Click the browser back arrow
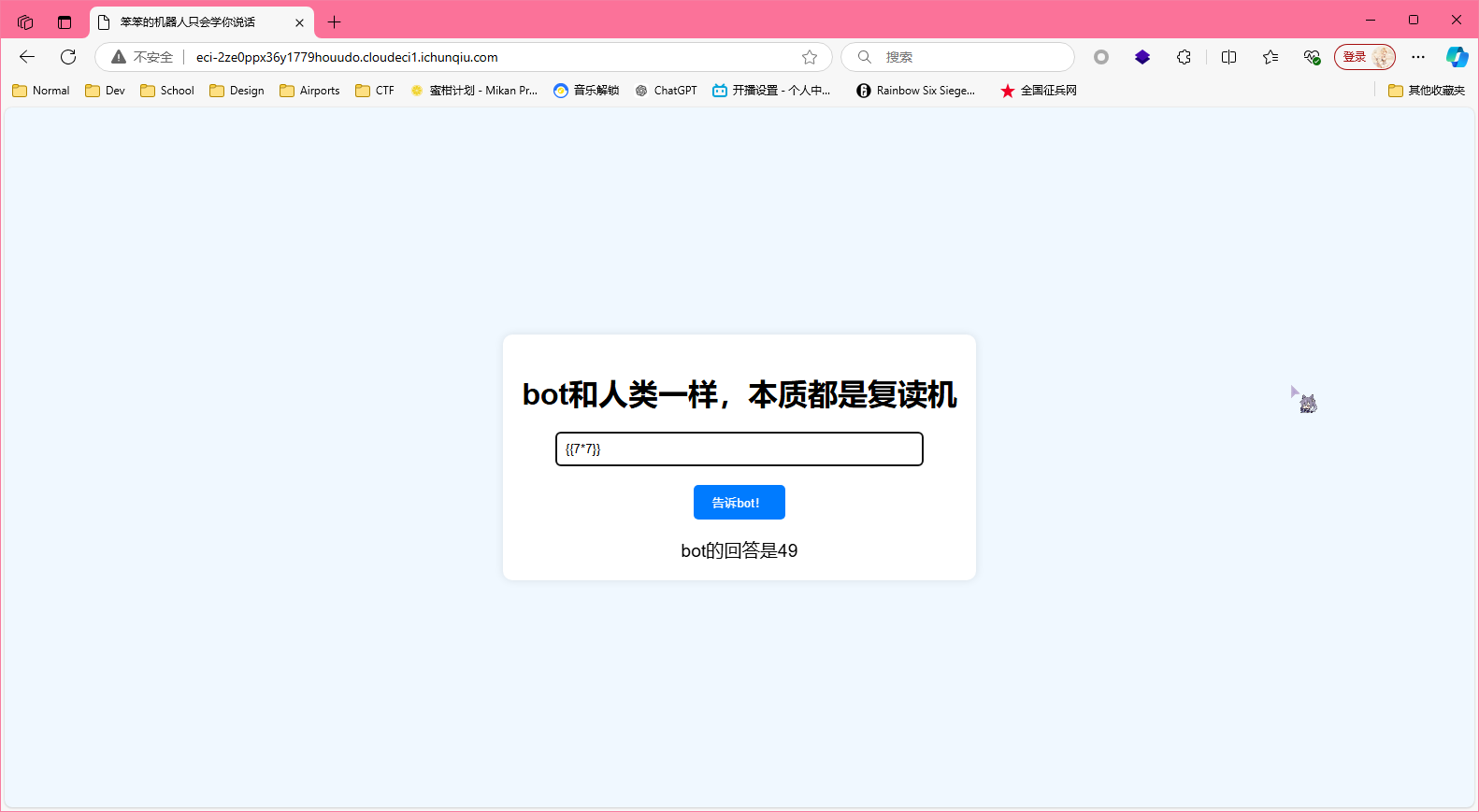 (27, 57)
